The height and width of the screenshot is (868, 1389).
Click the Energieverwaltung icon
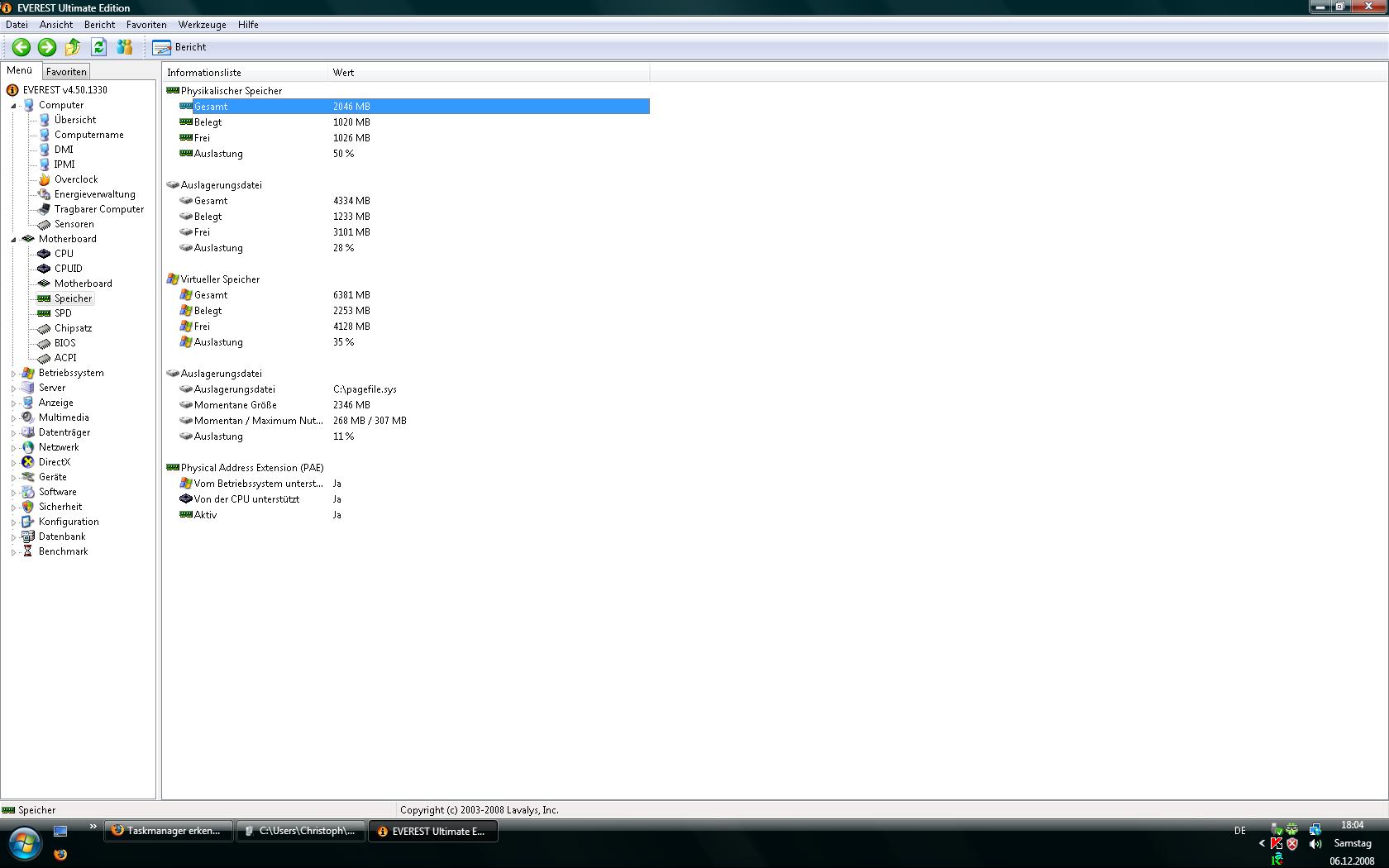[x=45, y=194]
